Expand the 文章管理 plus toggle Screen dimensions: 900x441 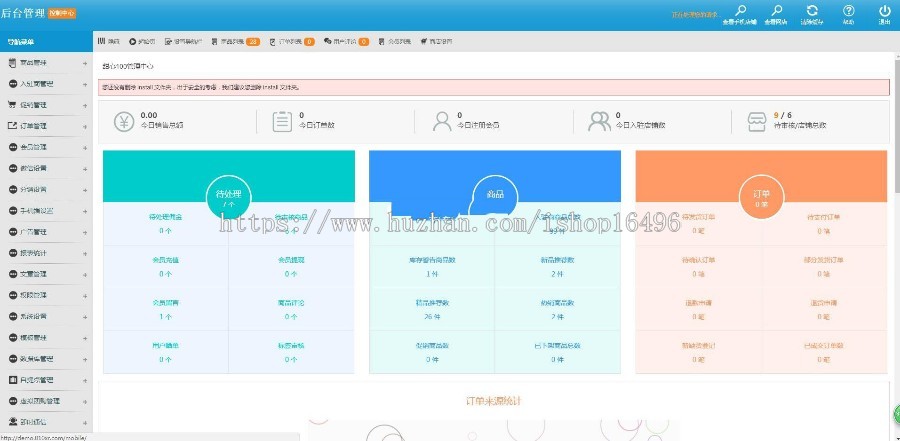point(85,274)
